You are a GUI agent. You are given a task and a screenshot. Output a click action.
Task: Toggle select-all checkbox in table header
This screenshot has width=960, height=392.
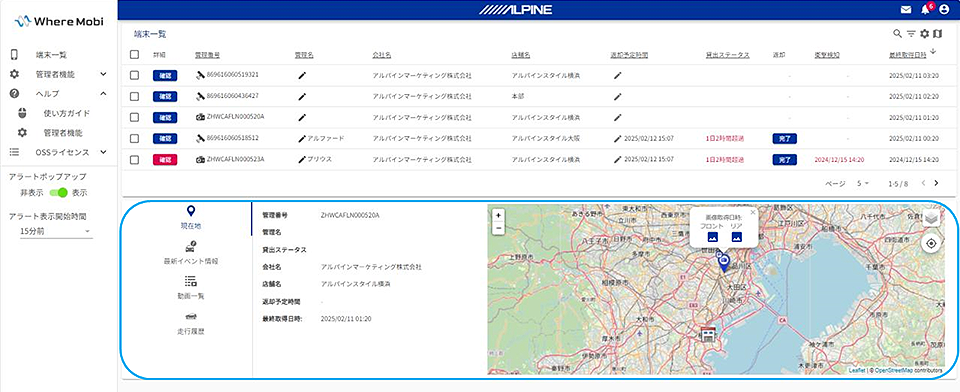click(135, 55)
